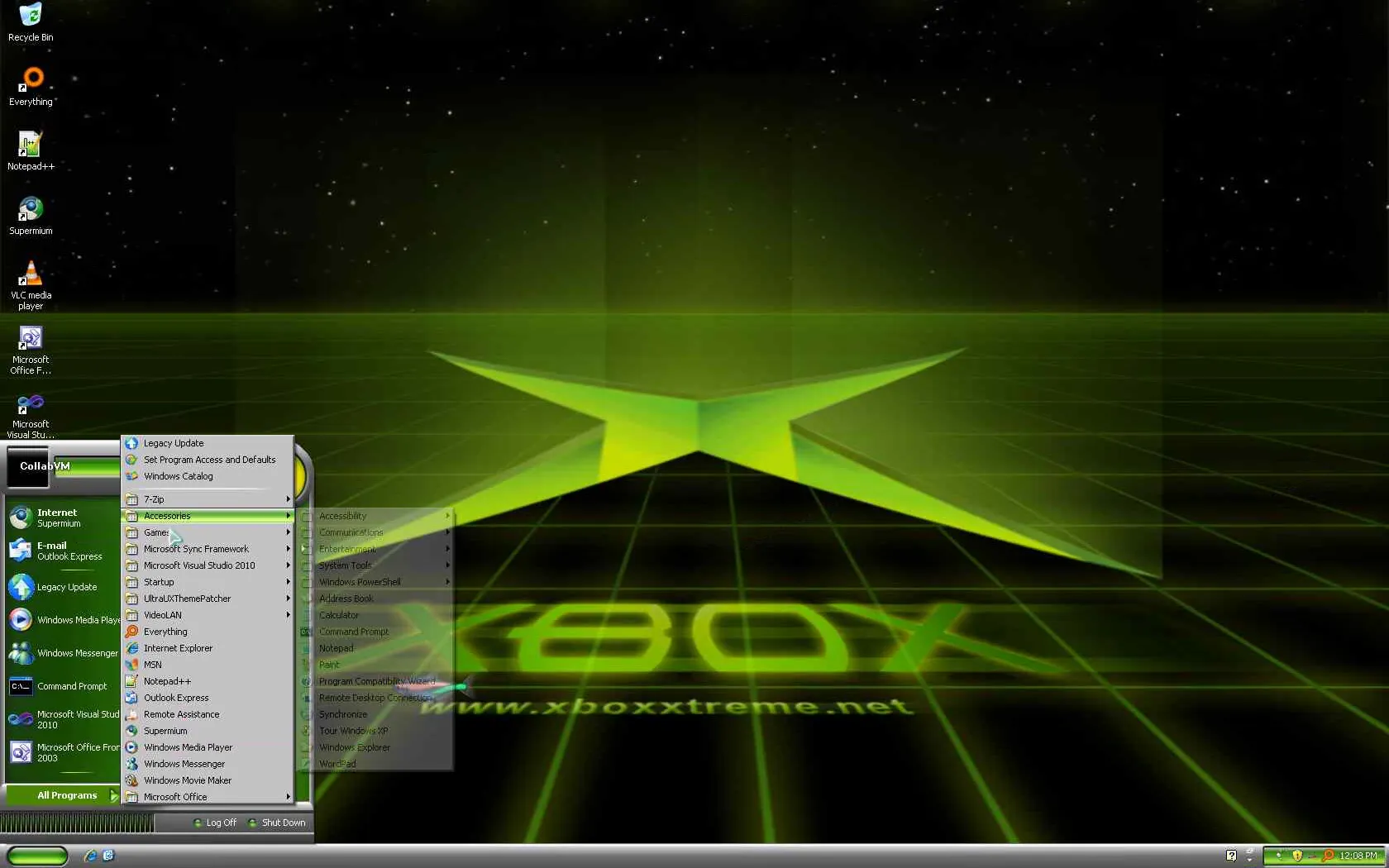
Task: Open Visual Studio 2010 from pinned Start list
Action: (x=63, y=719)
